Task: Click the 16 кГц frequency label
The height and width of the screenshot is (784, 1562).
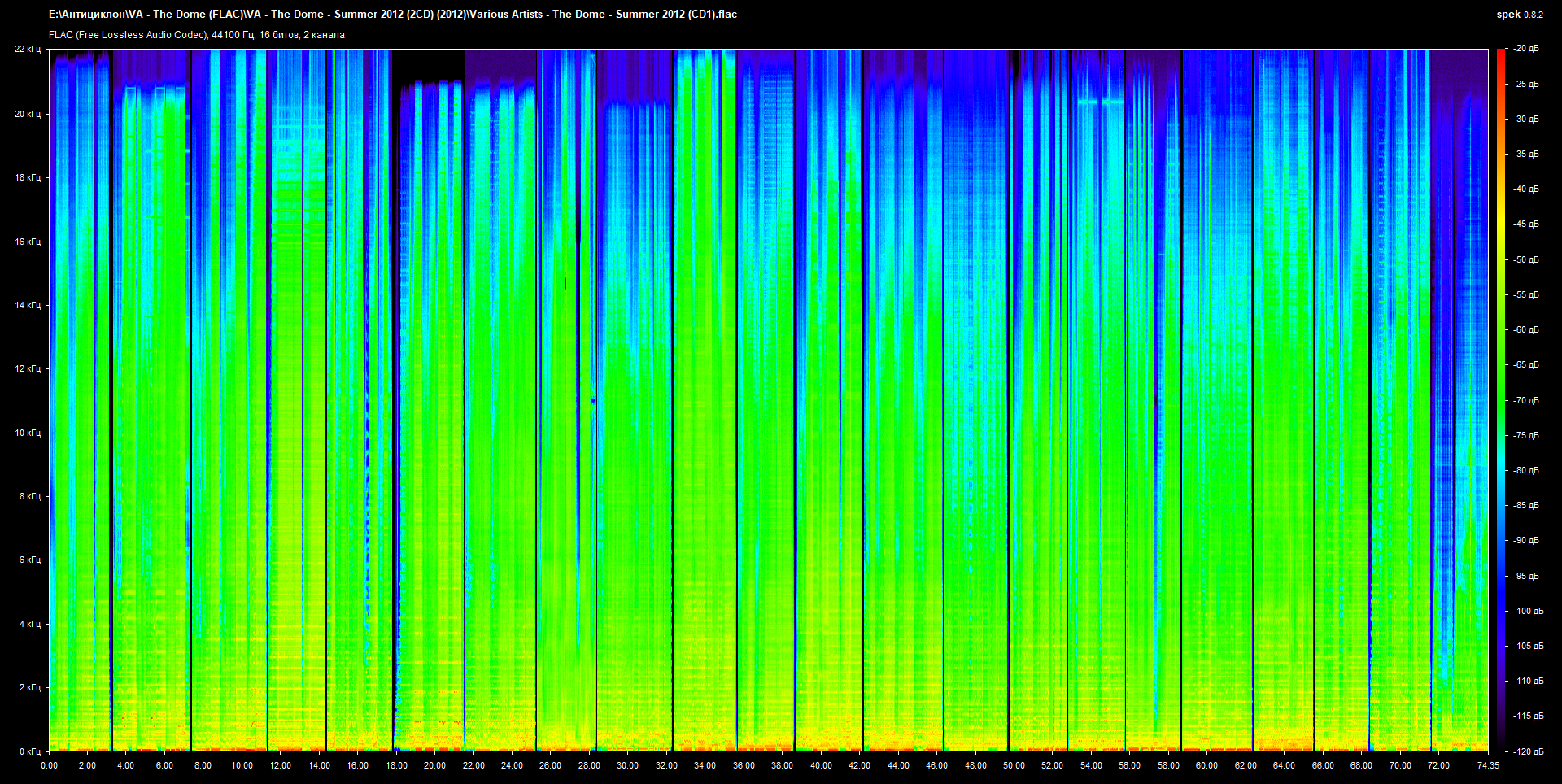Action: tap(28, 242)
